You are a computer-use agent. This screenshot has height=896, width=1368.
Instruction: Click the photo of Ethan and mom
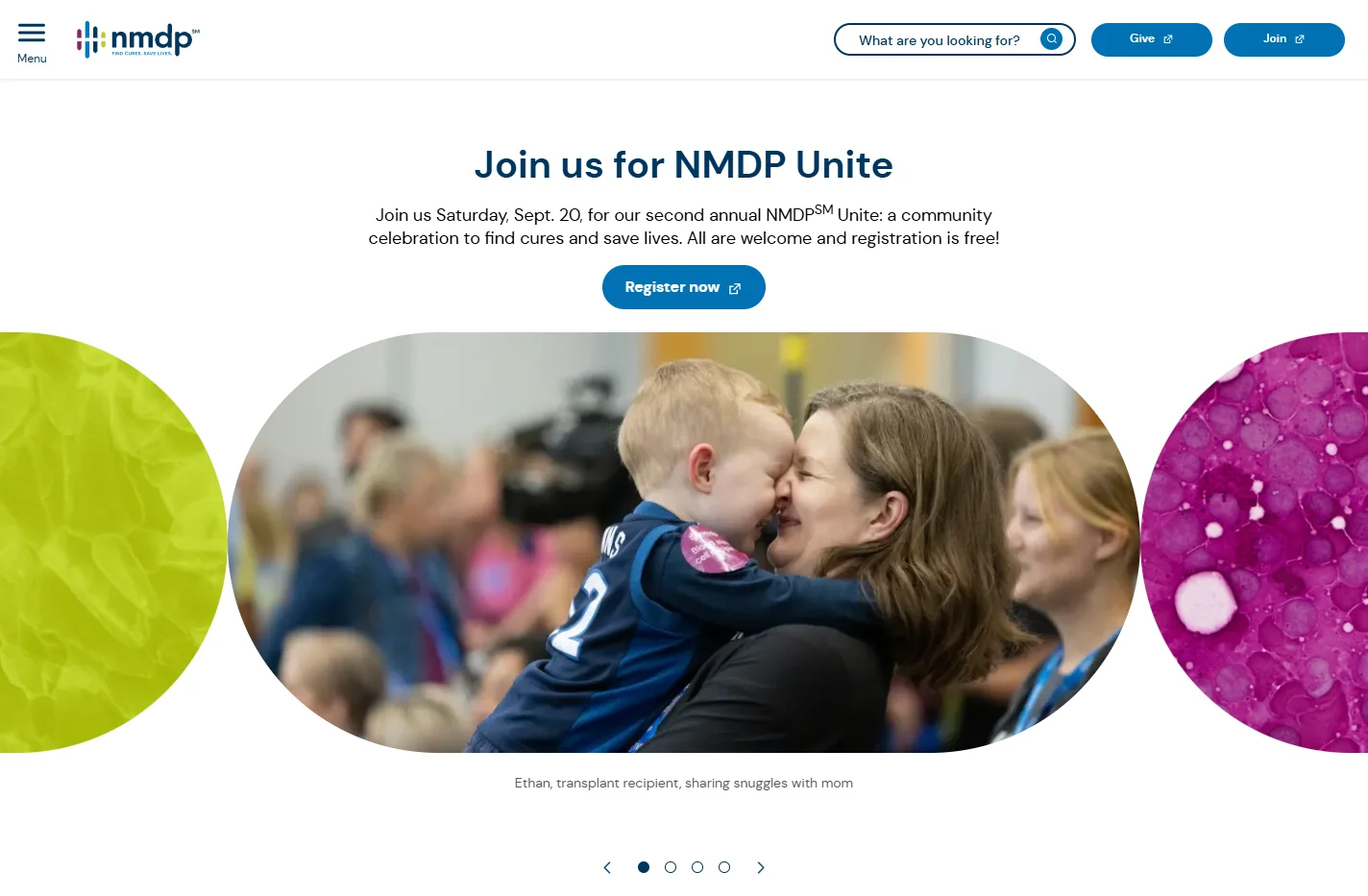[x=684, y=543]
